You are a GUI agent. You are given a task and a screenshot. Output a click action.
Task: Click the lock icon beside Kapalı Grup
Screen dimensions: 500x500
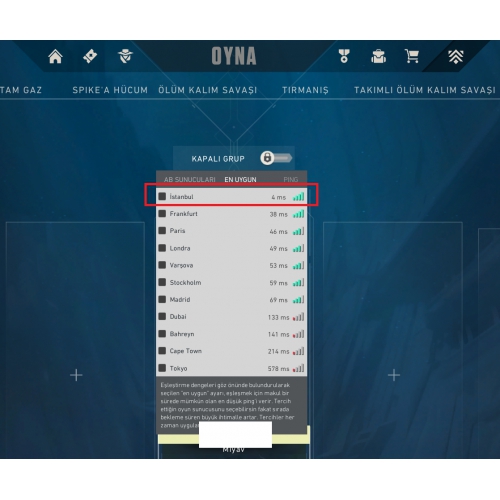point(267,158)
